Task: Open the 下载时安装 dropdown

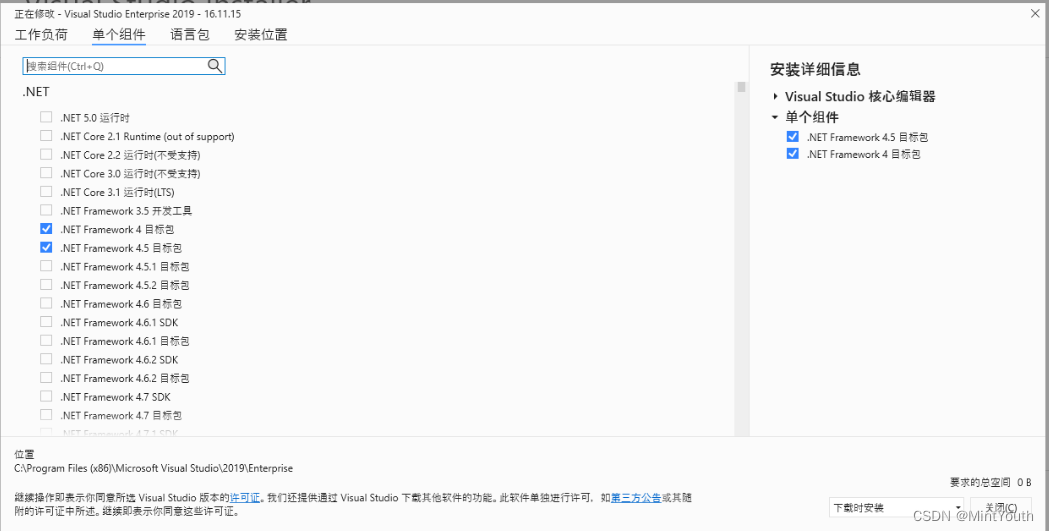Action: (x=896, y=508)
